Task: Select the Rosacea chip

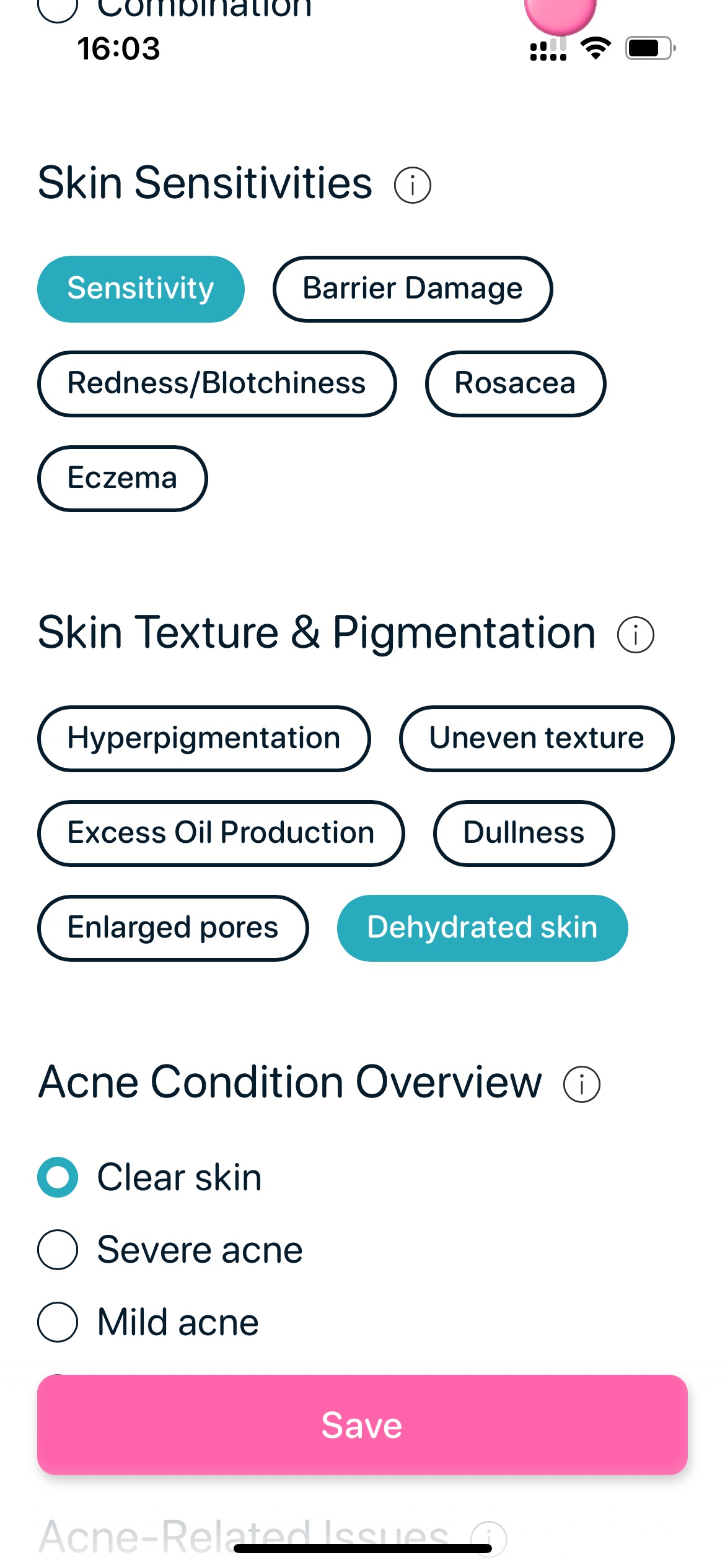Action: [515, 384]
